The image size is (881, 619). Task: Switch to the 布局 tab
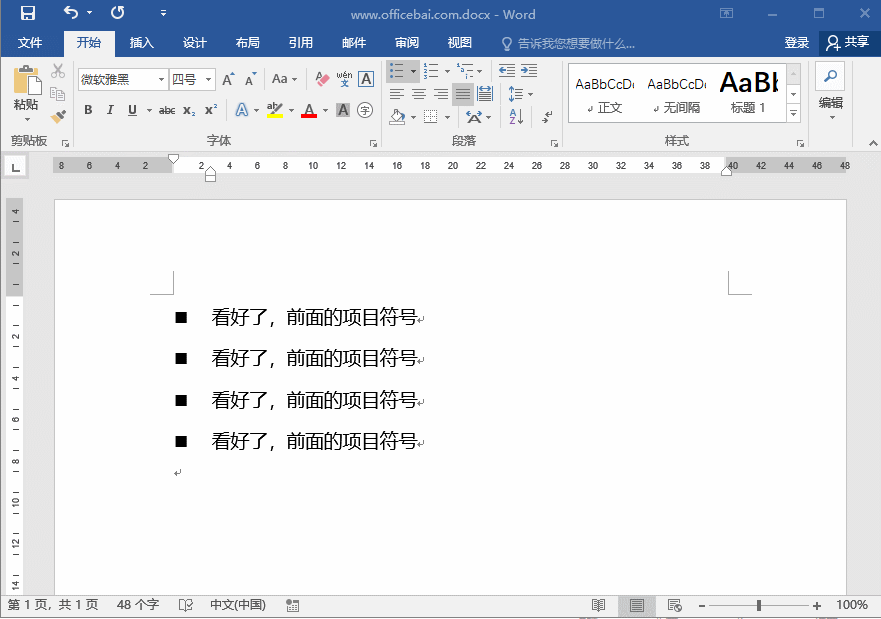(x=247, y=43)
